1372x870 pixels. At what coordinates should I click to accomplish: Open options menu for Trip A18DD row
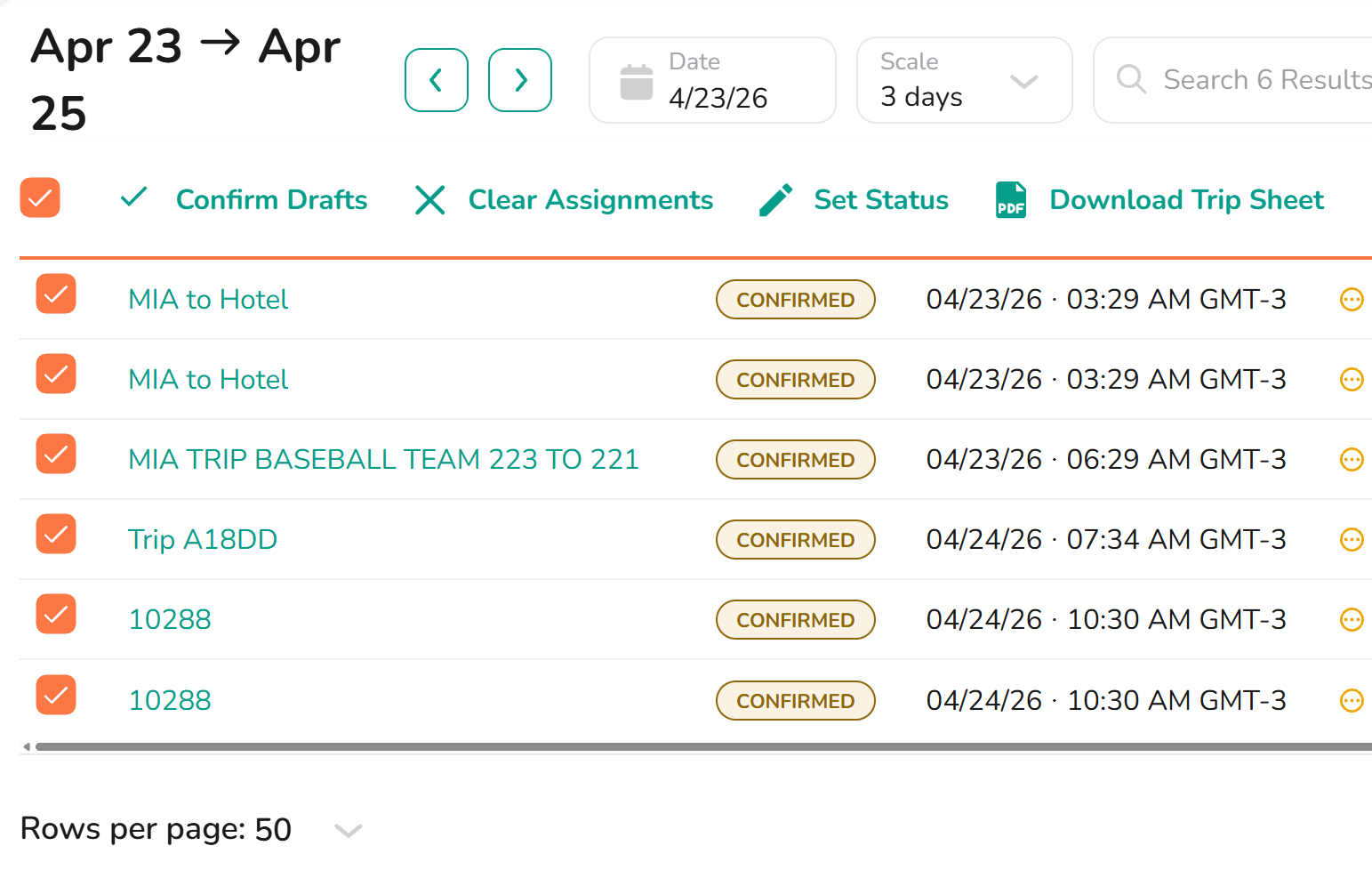[1352, 539]
